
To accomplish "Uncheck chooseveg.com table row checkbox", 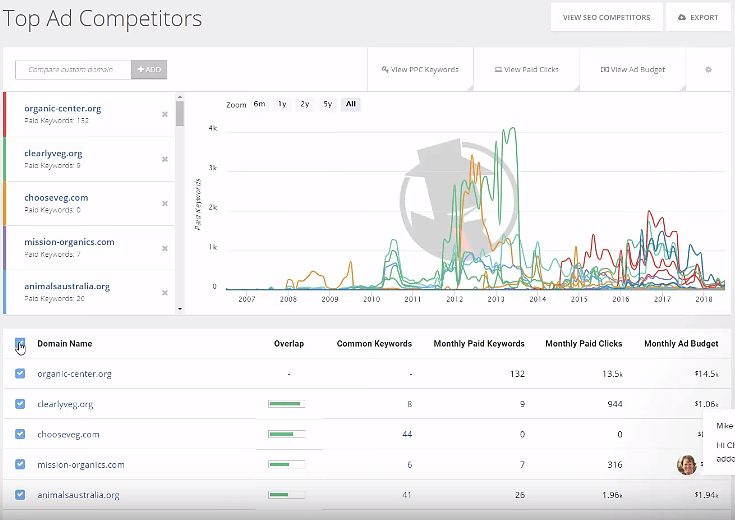I will coord(20,434).
